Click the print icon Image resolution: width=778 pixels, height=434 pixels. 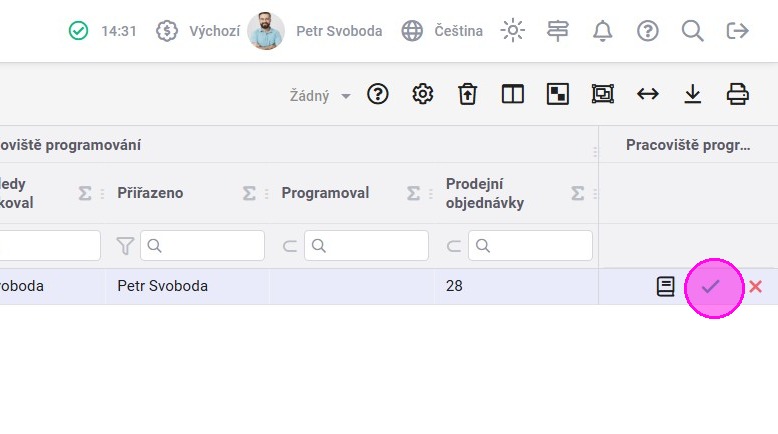(738, 94)
